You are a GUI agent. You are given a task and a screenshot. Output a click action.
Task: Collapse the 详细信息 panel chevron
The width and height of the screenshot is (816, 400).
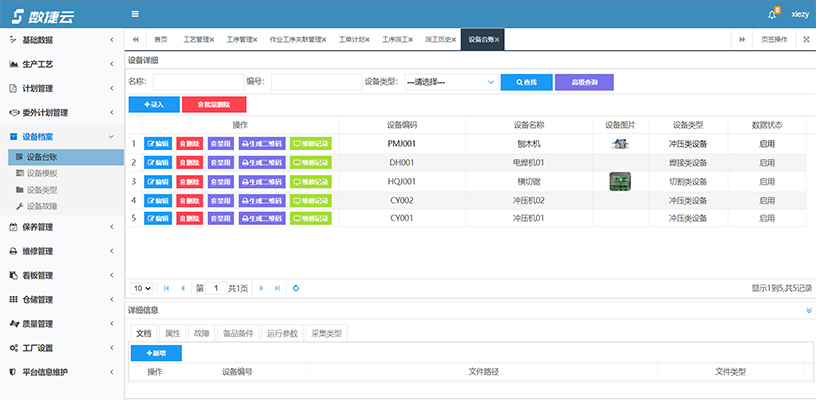coord(807,311)
